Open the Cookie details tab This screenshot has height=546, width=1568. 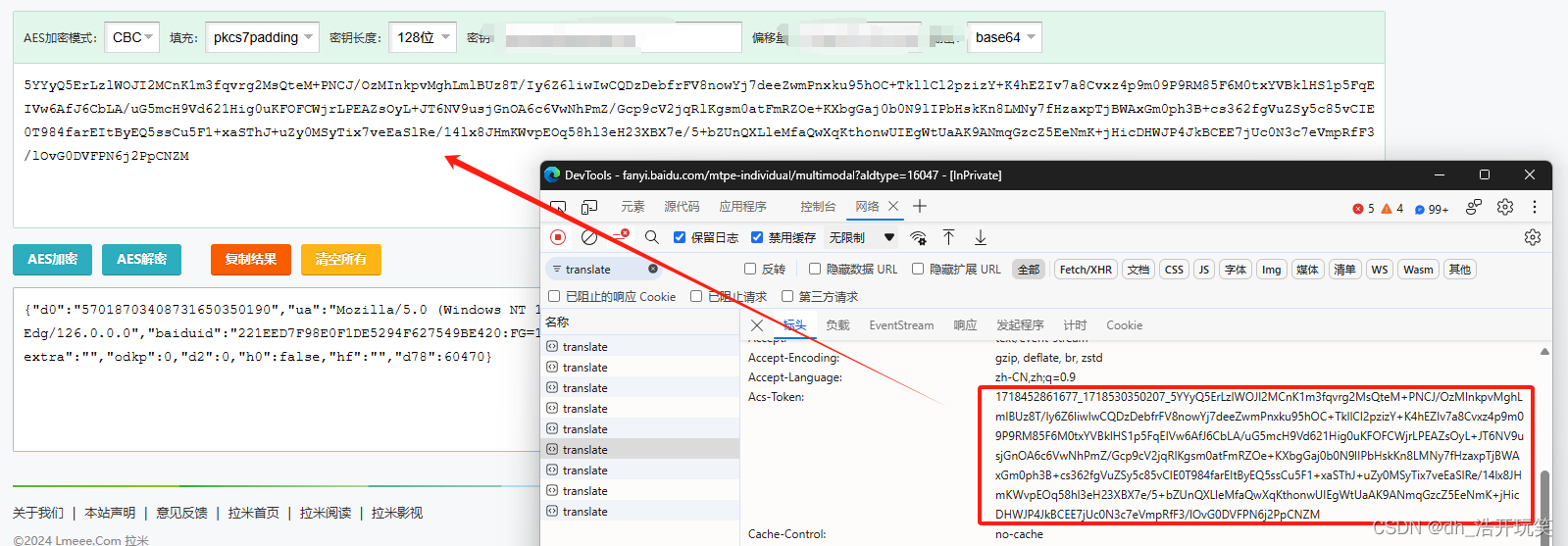(x=1124, y=325)
